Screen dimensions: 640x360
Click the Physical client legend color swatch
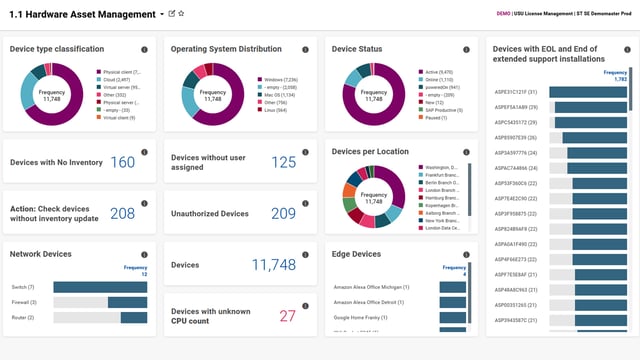[x=99, y=72]
